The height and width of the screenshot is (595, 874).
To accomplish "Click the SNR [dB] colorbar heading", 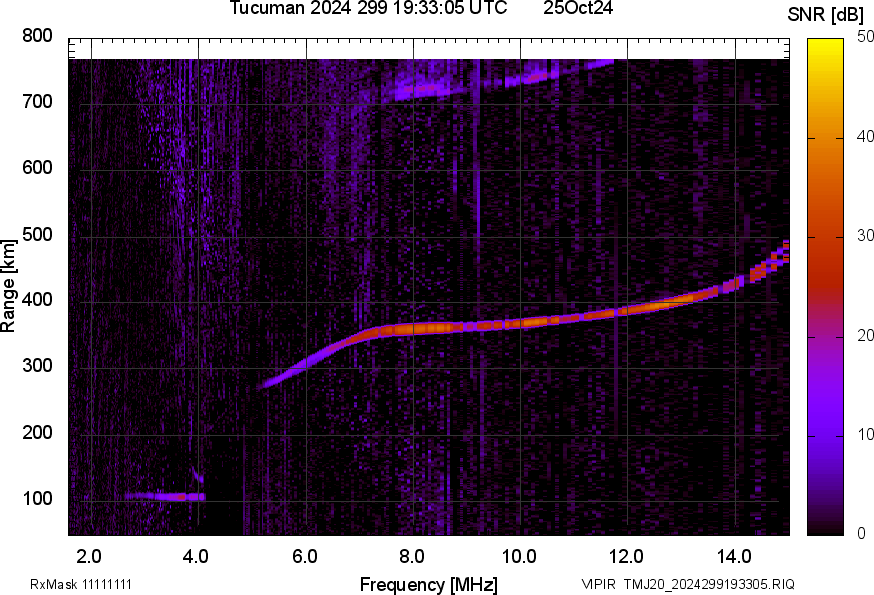I will pyautogui.click(x=825, y=13).
